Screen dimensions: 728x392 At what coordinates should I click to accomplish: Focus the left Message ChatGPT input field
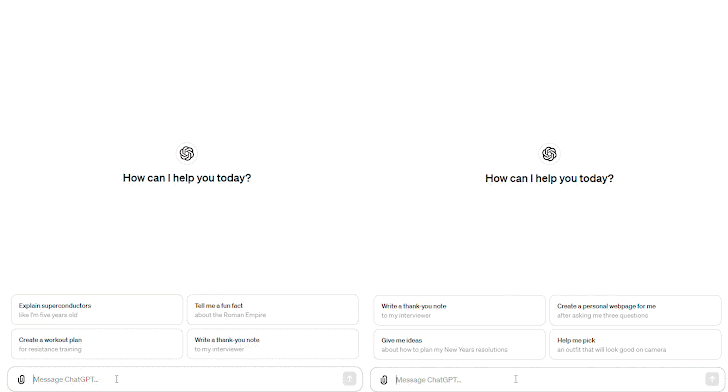186,379
